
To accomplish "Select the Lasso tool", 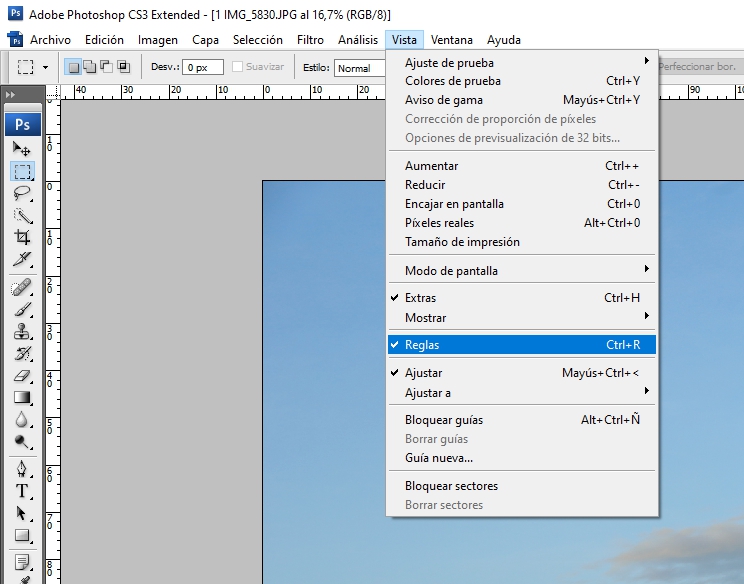I will [22, 193].
